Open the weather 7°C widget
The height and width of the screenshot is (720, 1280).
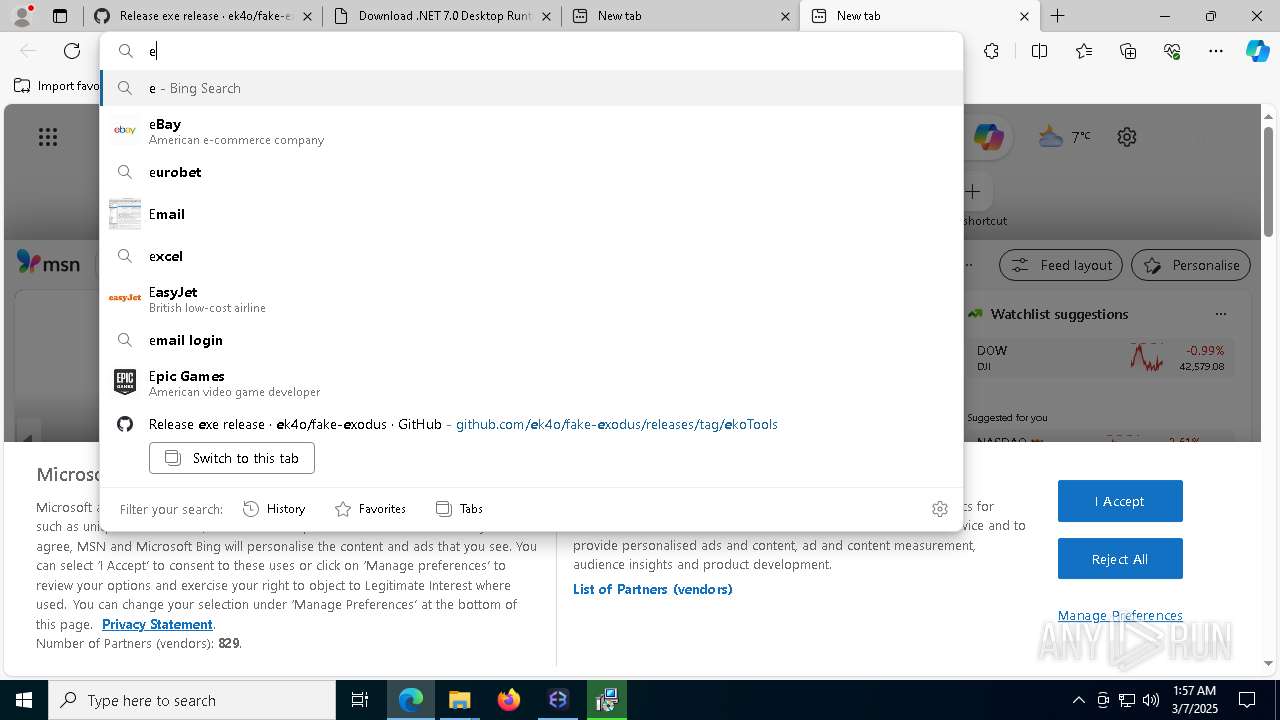click(x=1064, y=137)
